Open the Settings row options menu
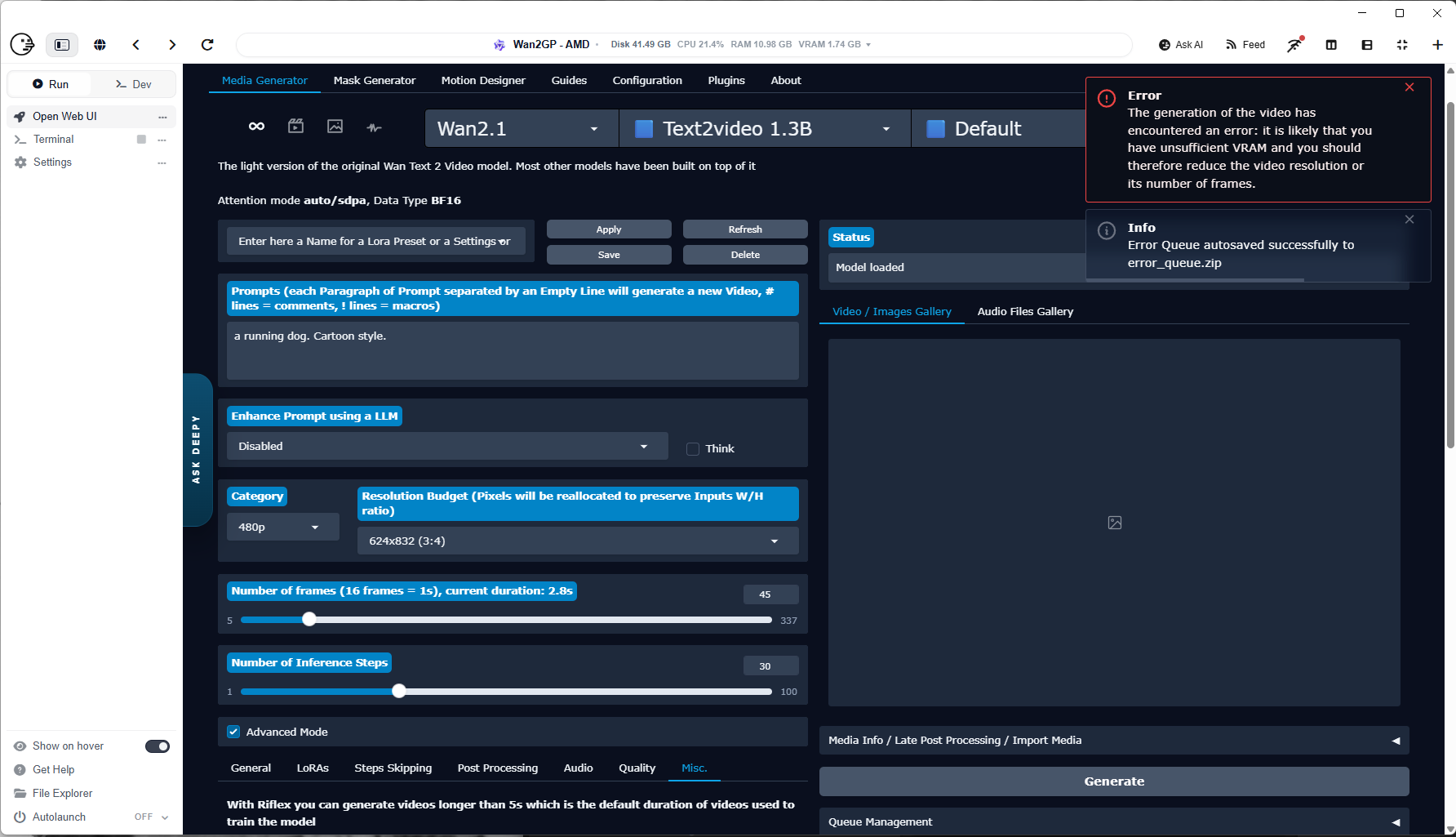The image size is (1456, 837). click(x=162, y=163)
